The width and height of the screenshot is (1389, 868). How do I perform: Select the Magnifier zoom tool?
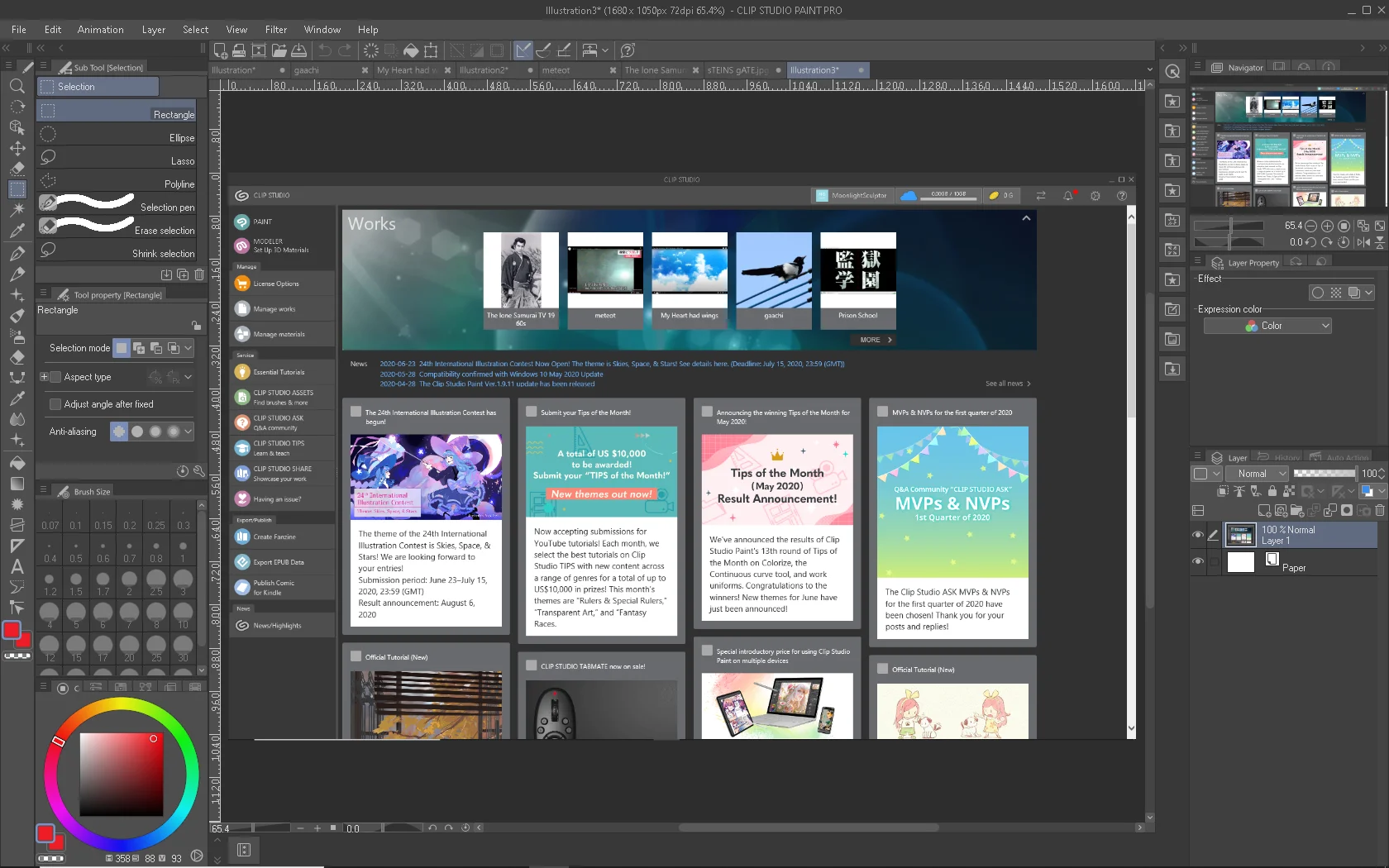(x=17, y=86)
